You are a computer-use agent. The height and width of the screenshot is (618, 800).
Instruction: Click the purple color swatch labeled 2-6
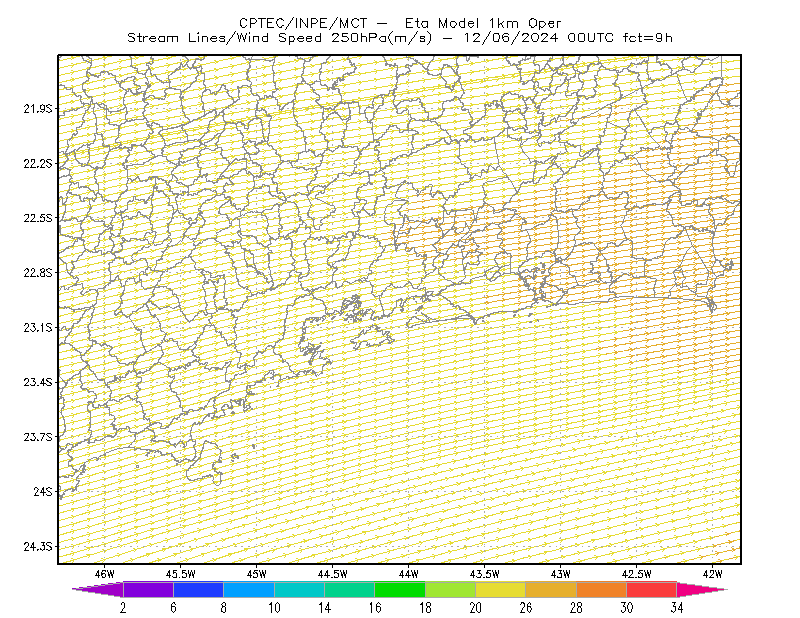[148, 589]
